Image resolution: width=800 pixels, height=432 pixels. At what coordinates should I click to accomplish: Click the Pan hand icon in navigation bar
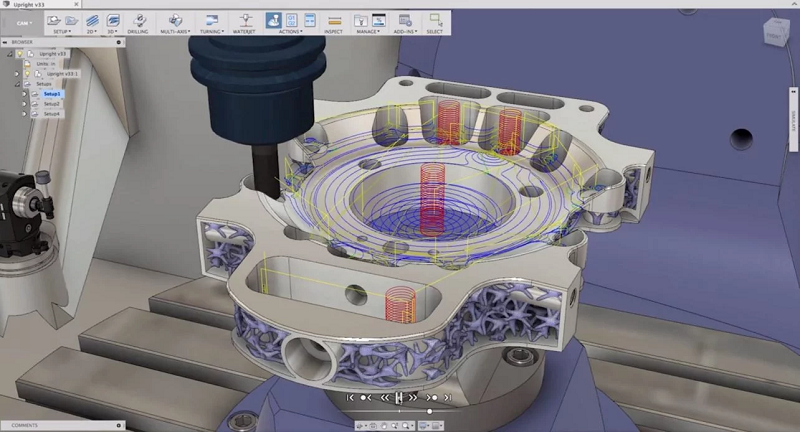tap(386, 425)
